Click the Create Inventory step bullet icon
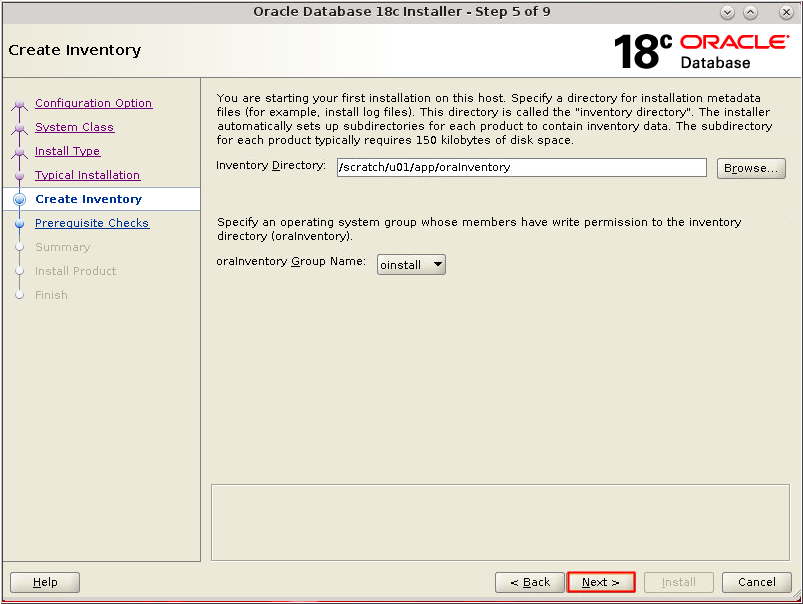 19,199
